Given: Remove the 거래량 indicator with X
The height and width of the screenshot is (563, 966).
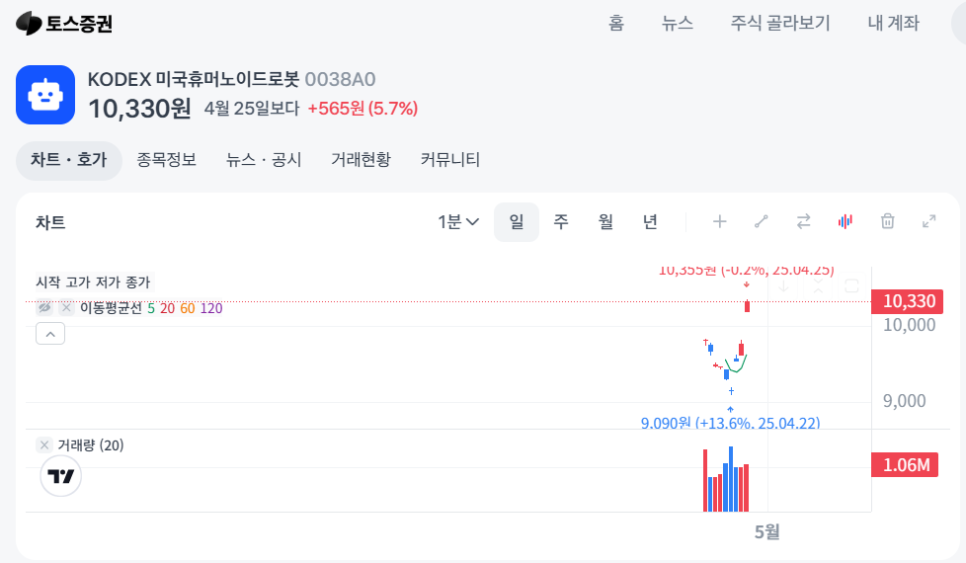Looking at the screenshot, I should click(44, 445).
